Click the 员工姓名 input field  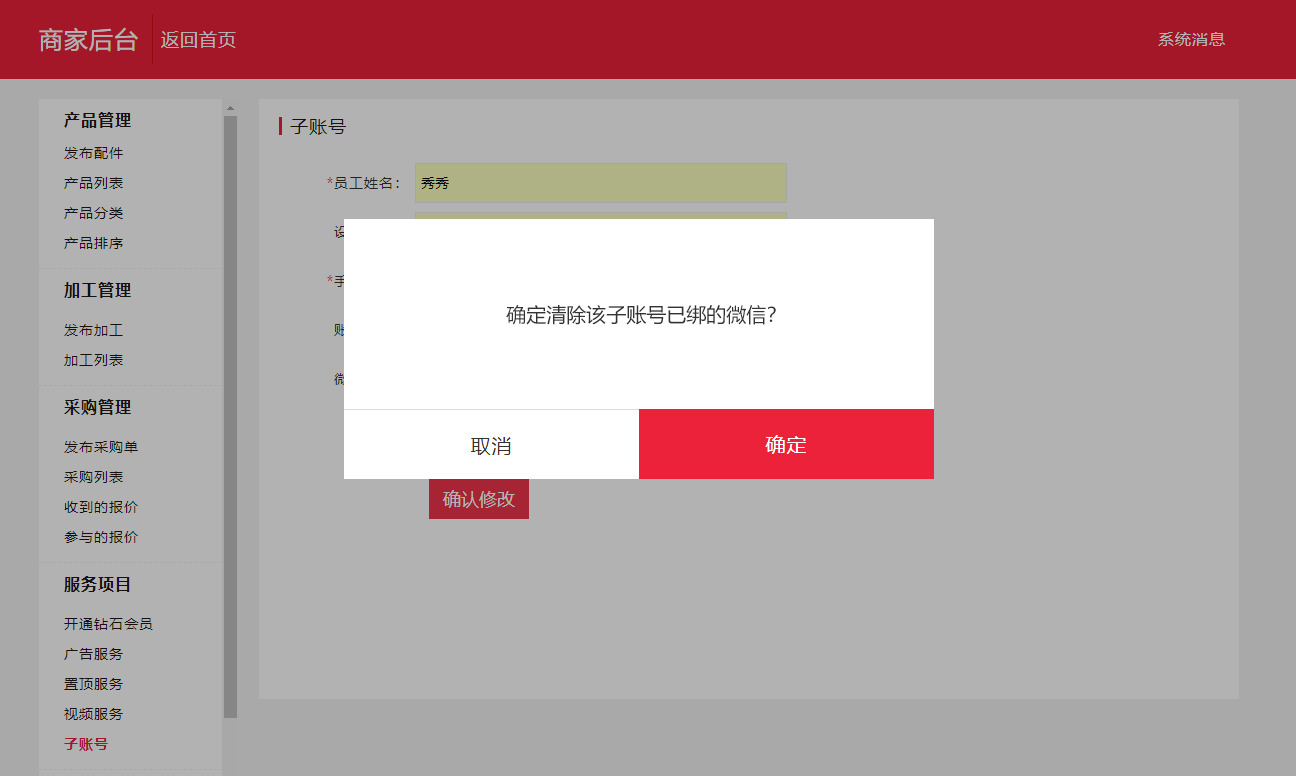601,183
